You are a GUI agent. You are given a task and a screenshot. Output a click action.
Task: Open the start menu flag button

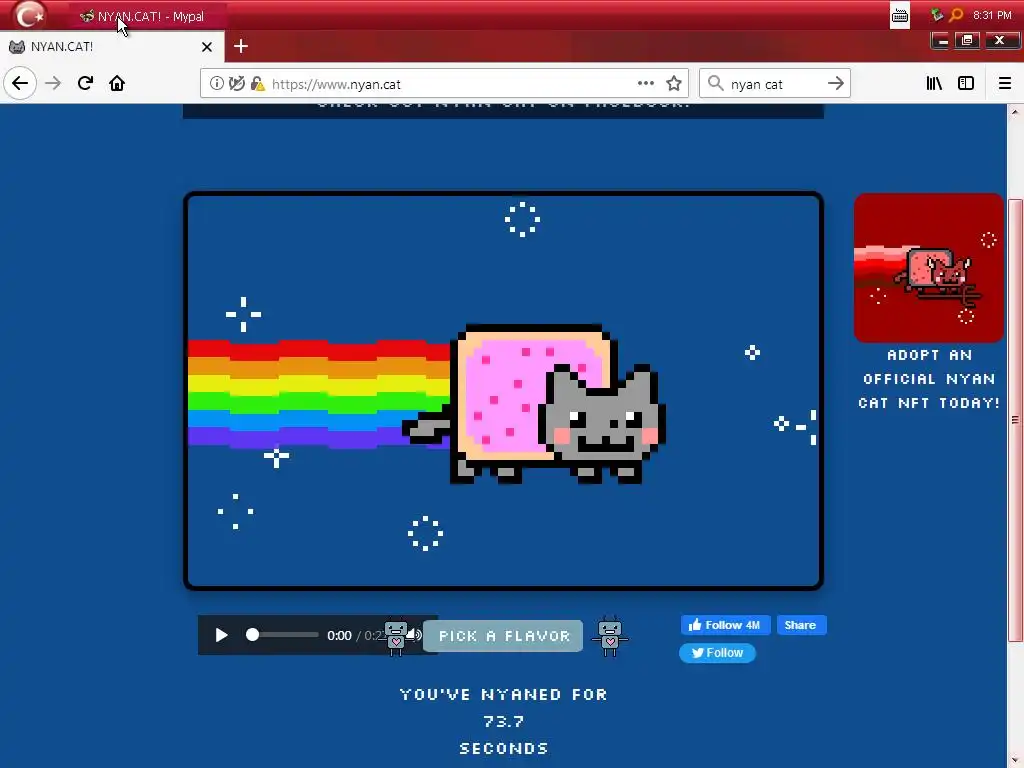point(29,14)
